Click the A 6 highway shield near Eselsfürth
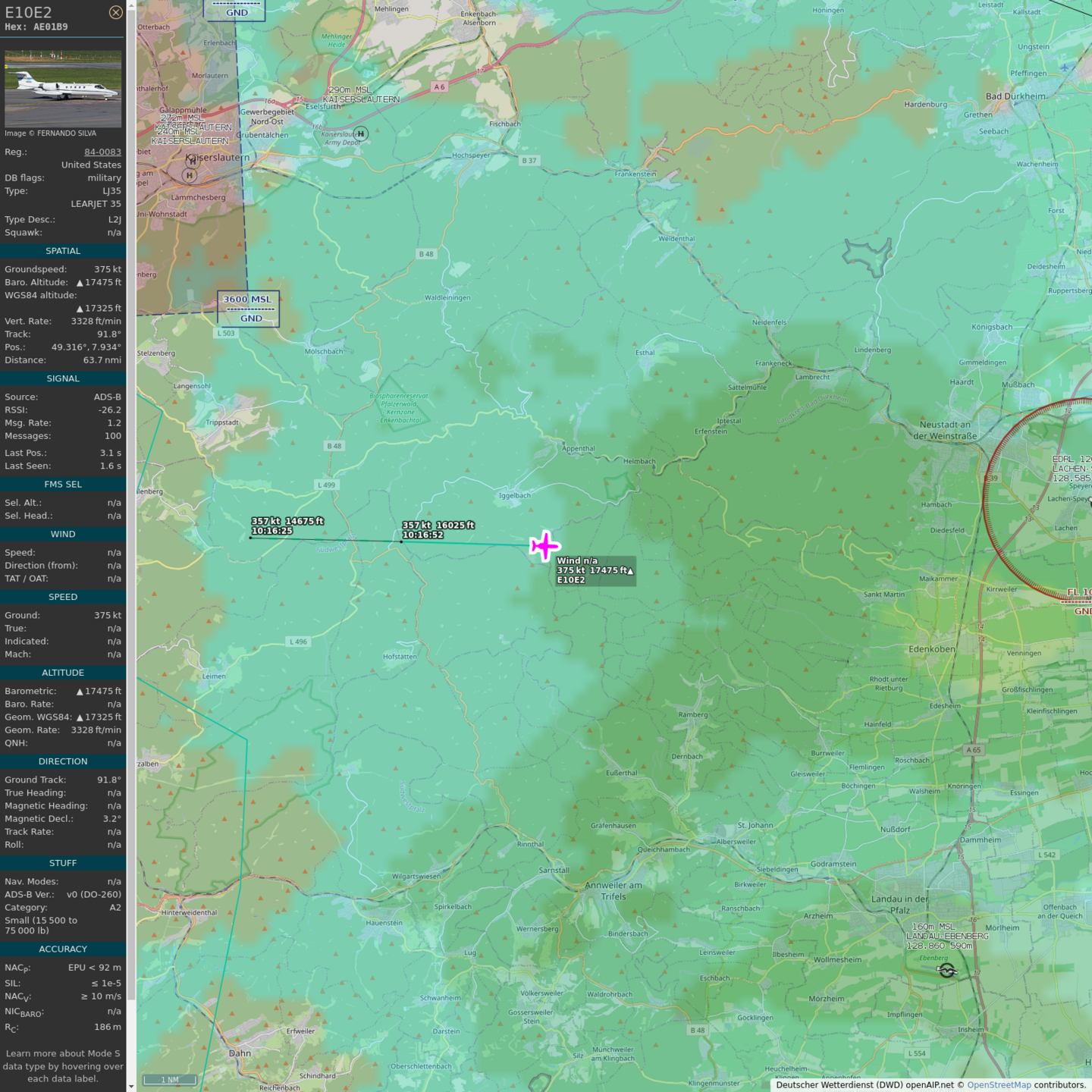1092x1092 pixels. click(439, 87)
